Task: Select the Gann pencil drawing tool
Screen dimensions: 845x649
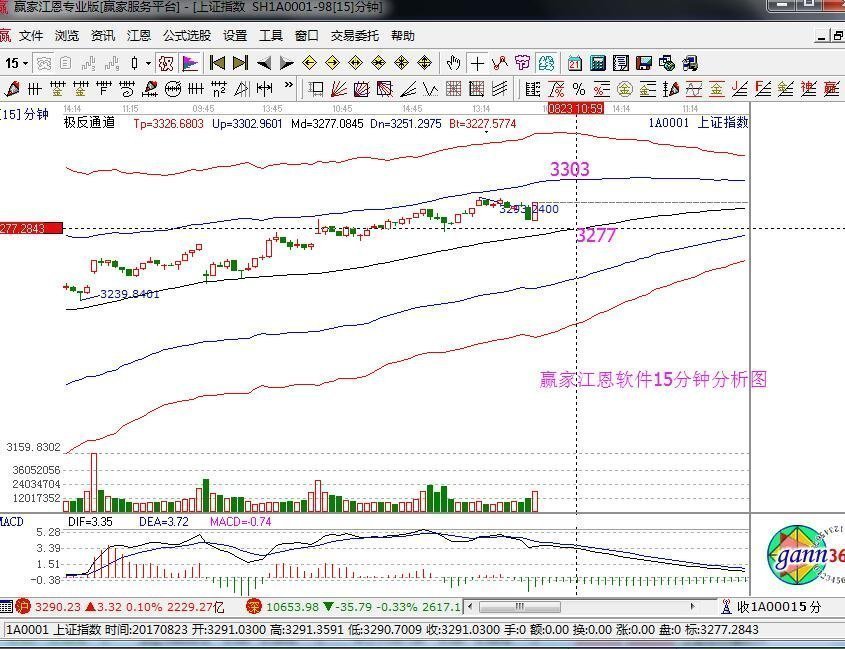Action: coord(11,89)
